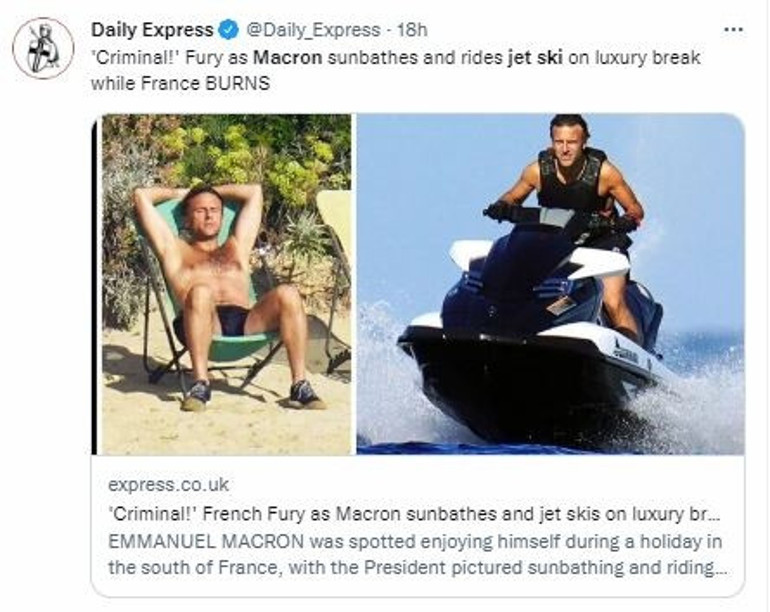Click the bold jet ski keyword
The height and width of the screenshot is (612, 770).
pos(535,57)
